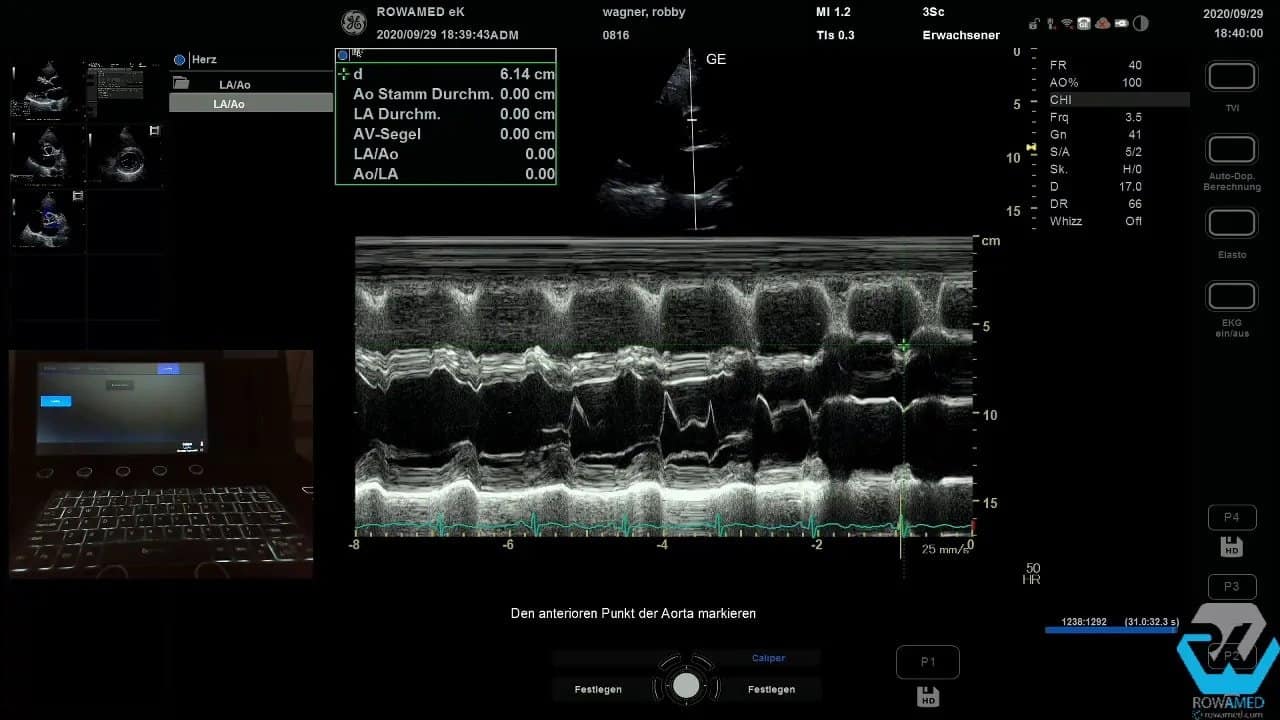
Task: Click the HD save icon below the P4 button
Action: click(1230, 547)
